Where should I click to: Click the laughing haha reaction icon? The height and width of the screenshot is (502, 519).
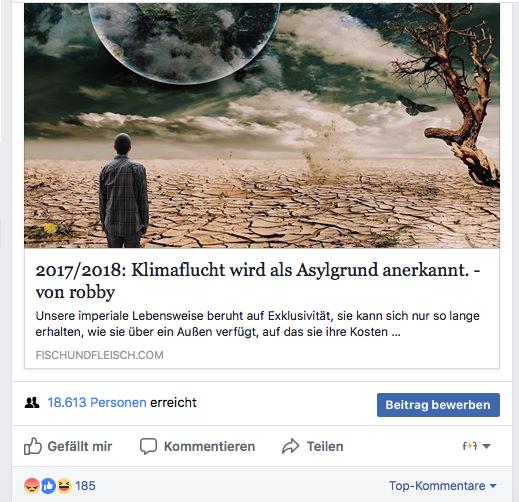pyautogui.click(x=64, y=486)
